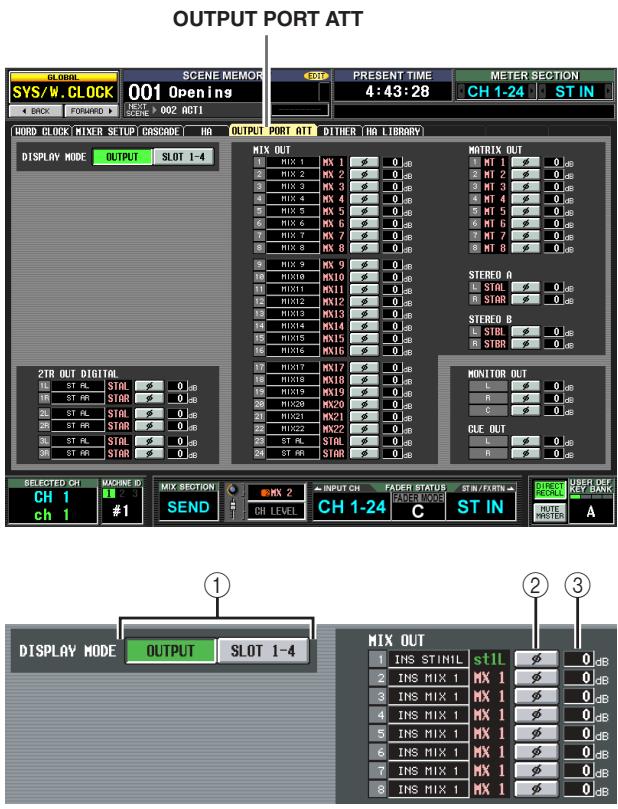Viewport: 618px width, 809px height.
Task: Toggle phase button for MX12
Action: [364, 302]
